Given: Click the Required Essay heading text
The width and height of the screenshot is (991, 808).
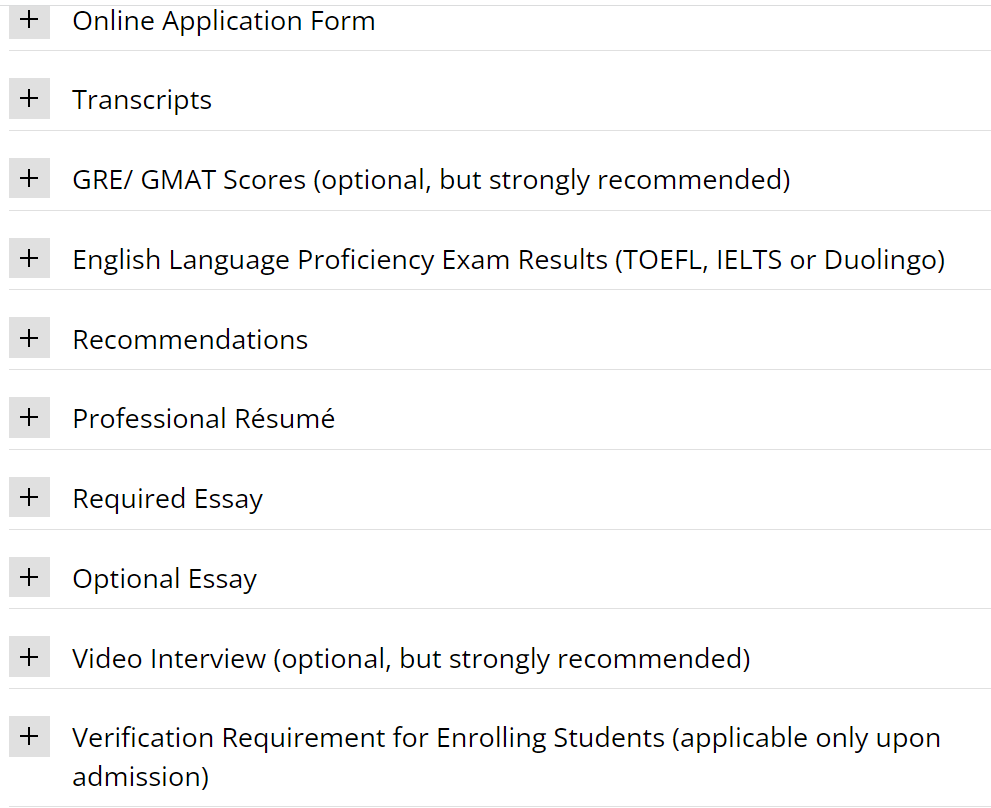Looking at the screenshot, I should (x=167, y=499).
